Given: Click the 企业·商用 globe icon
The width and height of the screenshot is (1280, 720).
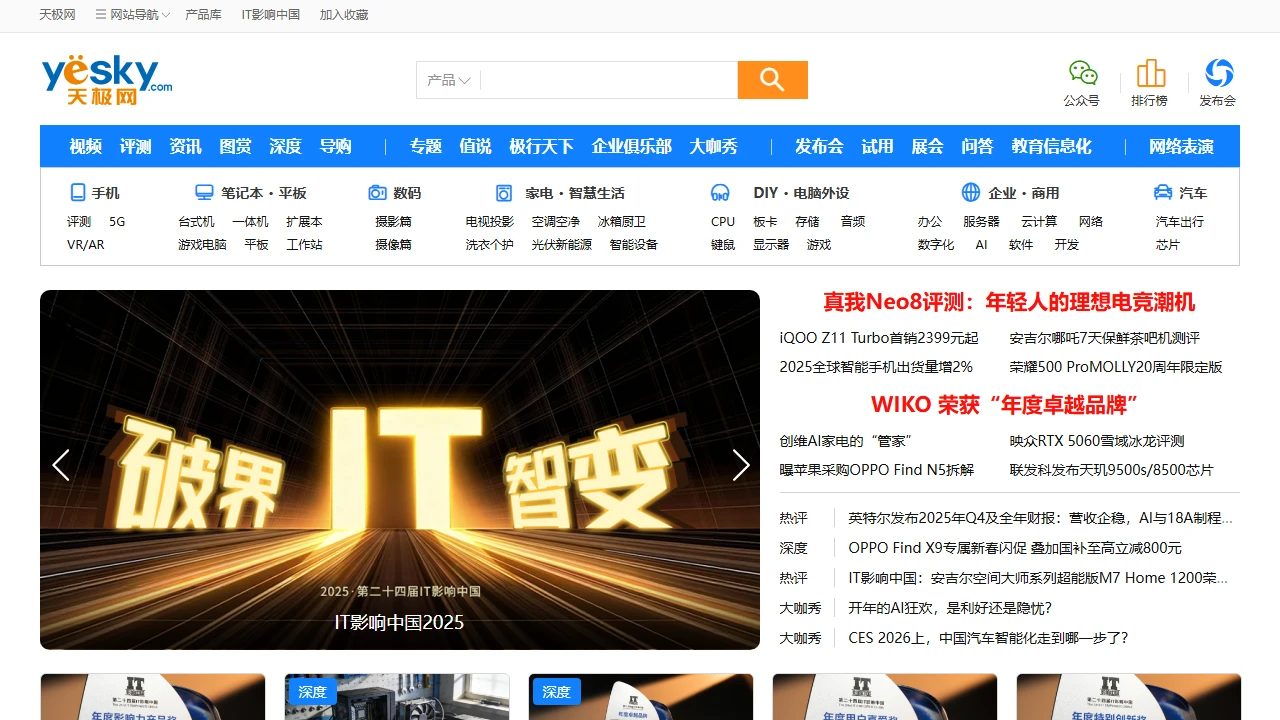Looking at the screenshot, I should [x=969, y=192].
